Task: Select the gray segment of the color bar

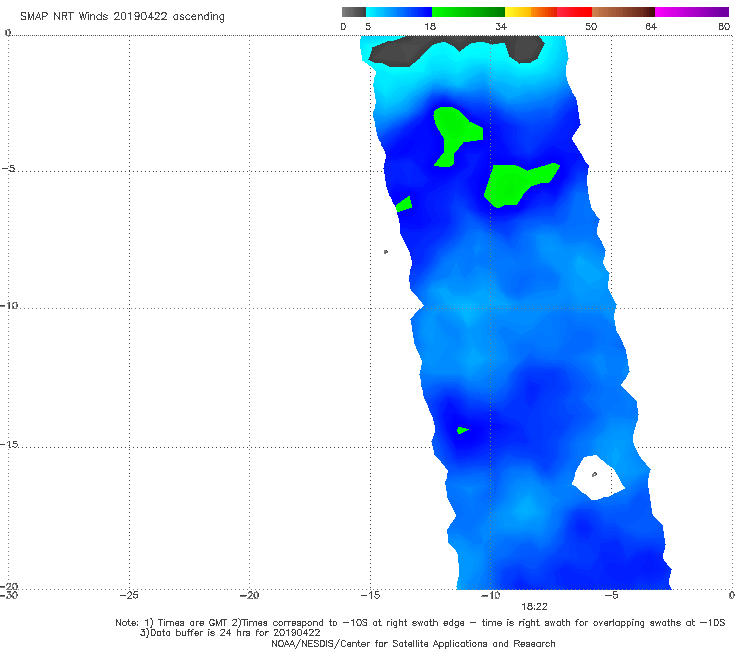Action: tap(353, 12)
